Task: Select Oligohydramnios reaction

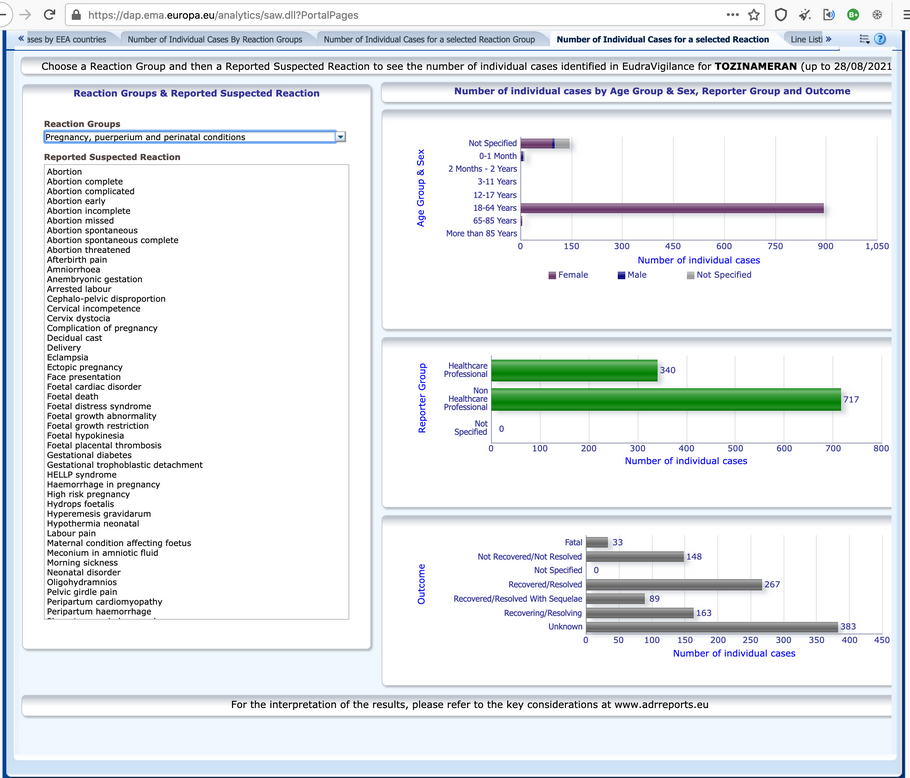Action: 82,582
